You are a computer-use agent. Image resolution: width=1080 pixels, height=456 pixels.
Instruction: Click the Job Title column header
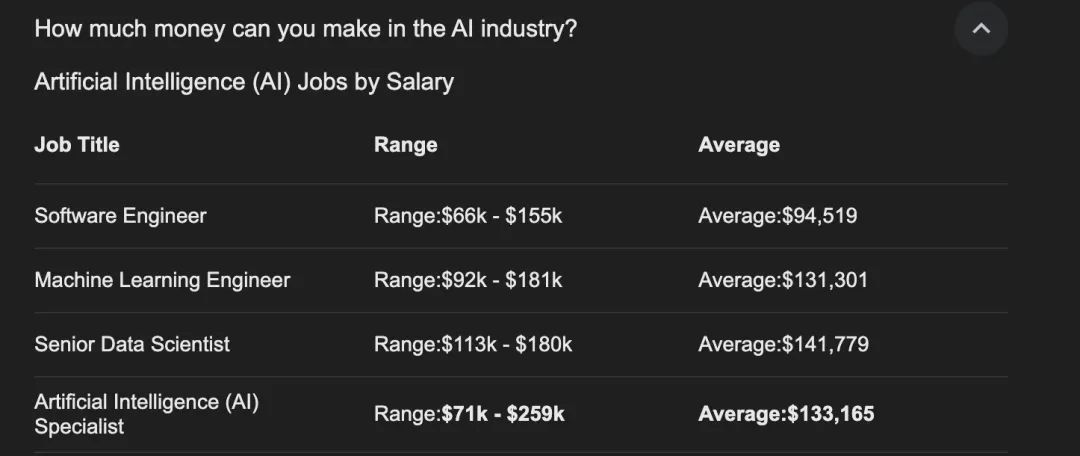(x=77, y=145)
